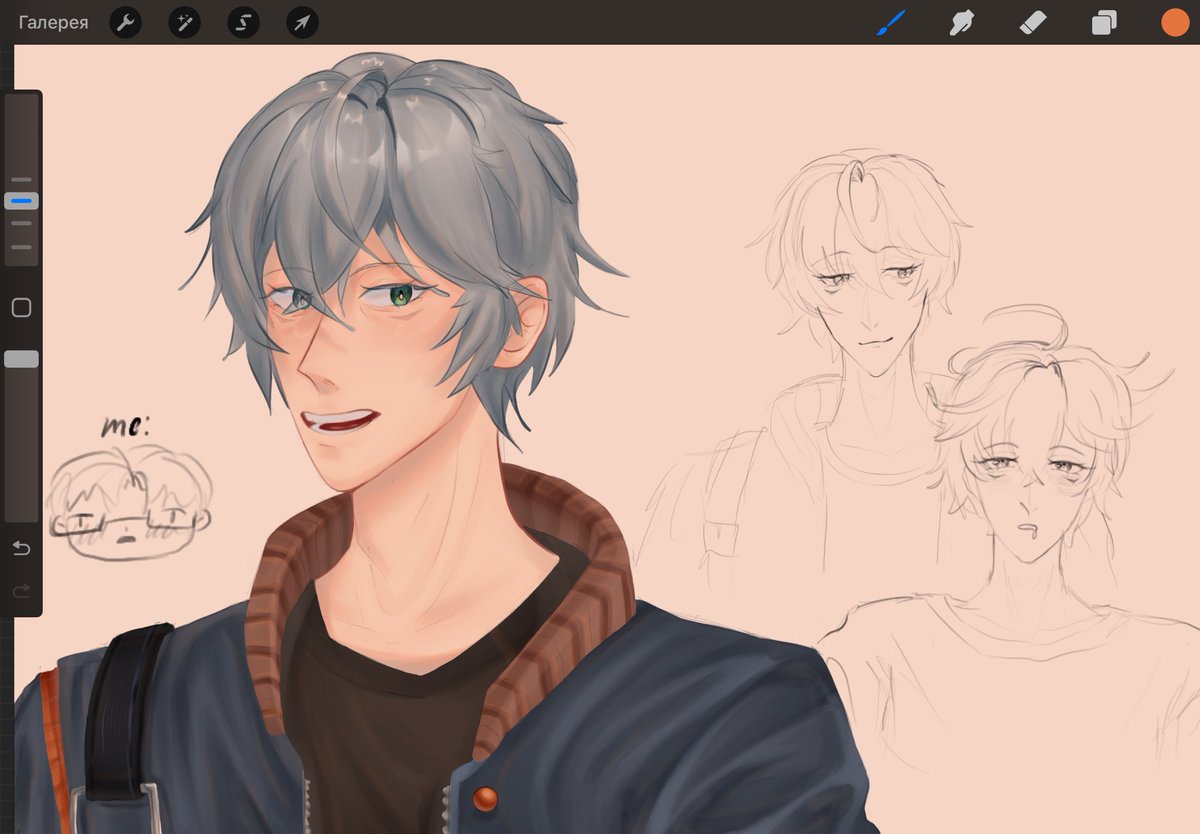Select the Smudge tool
Screen dimensions: 1200x834
[x=961, y=22]
